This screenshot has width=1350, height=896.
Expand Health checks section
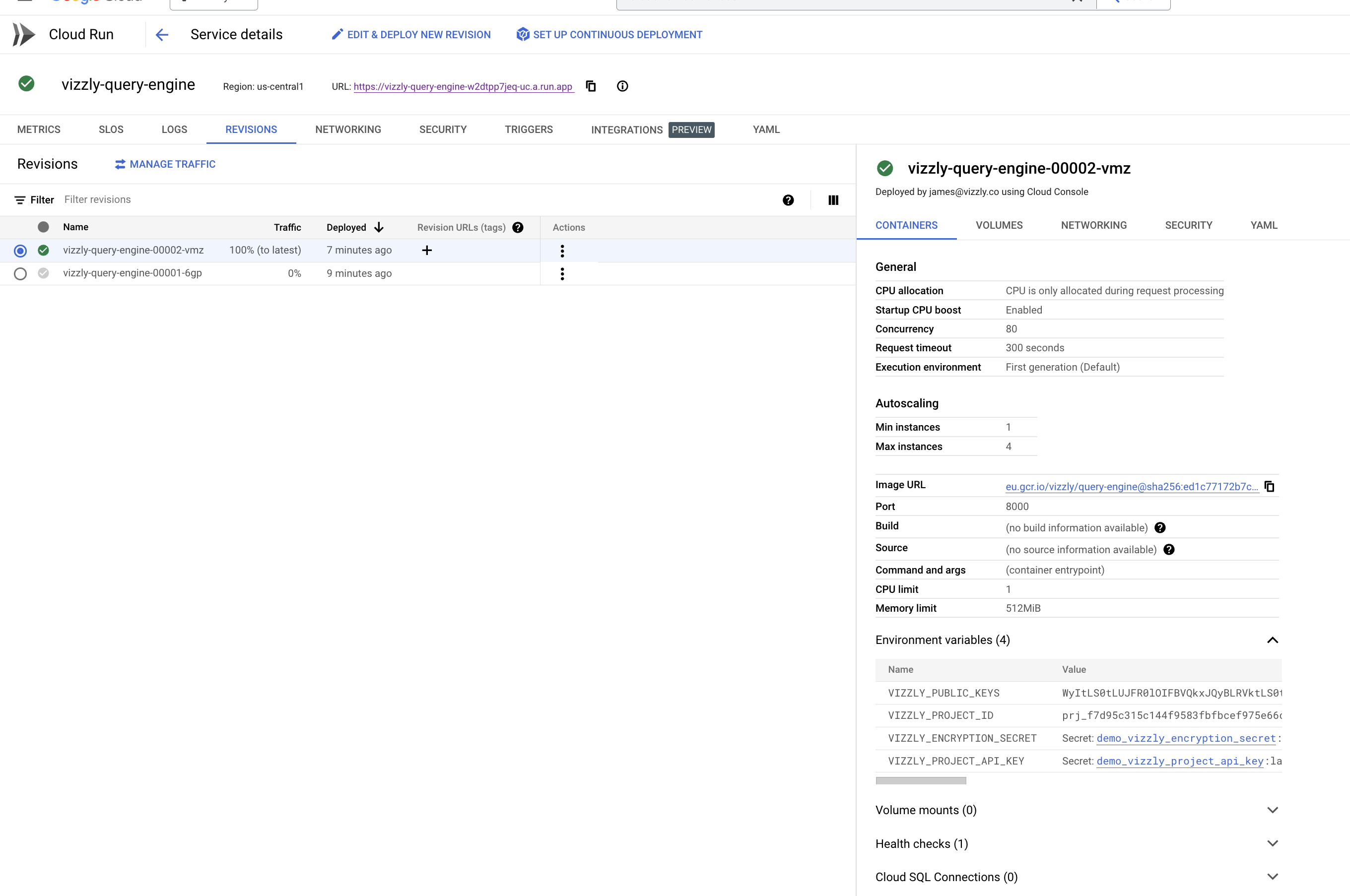coord(1272,843)
